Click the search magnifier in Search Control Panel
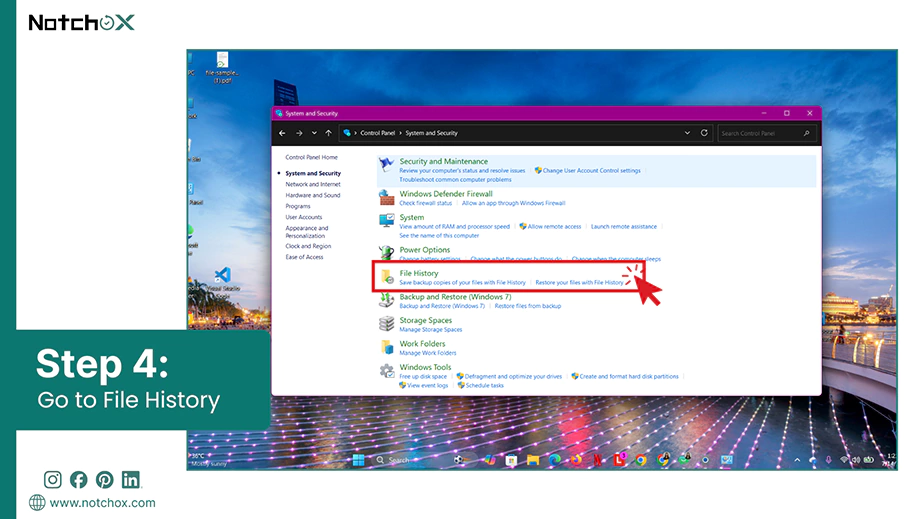The image size is (922, 519). (x=806, y=133)
